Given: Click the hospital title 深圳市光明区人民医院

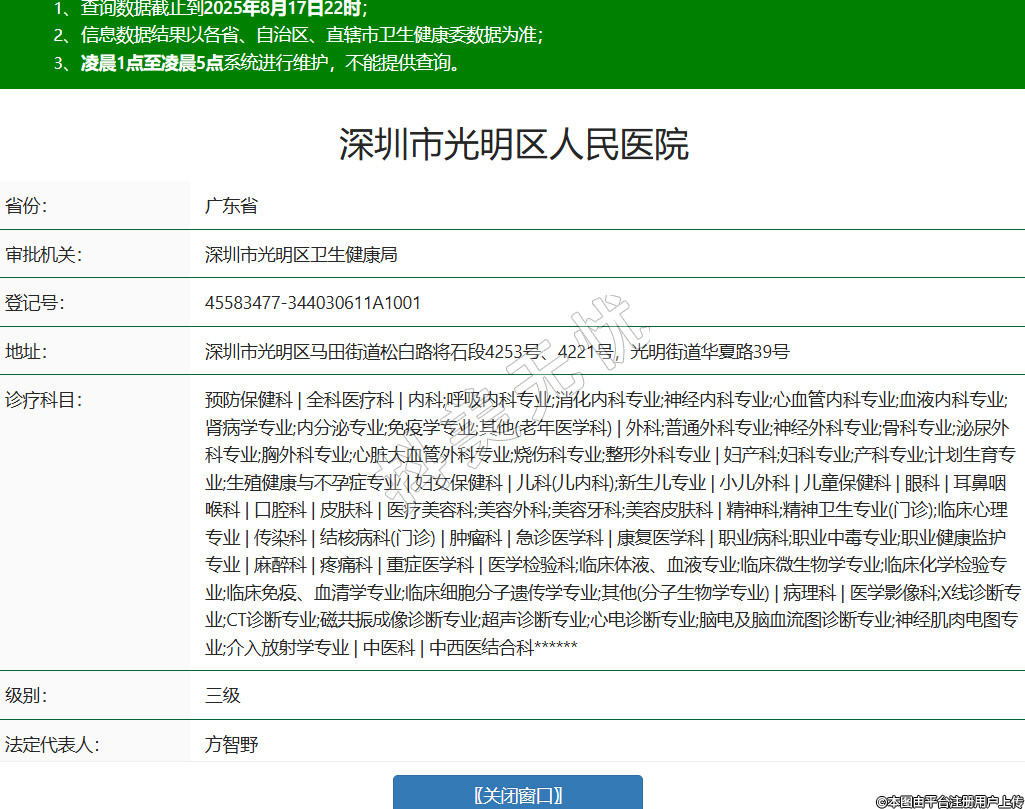Looking at the screenshot, I should 513,145.
